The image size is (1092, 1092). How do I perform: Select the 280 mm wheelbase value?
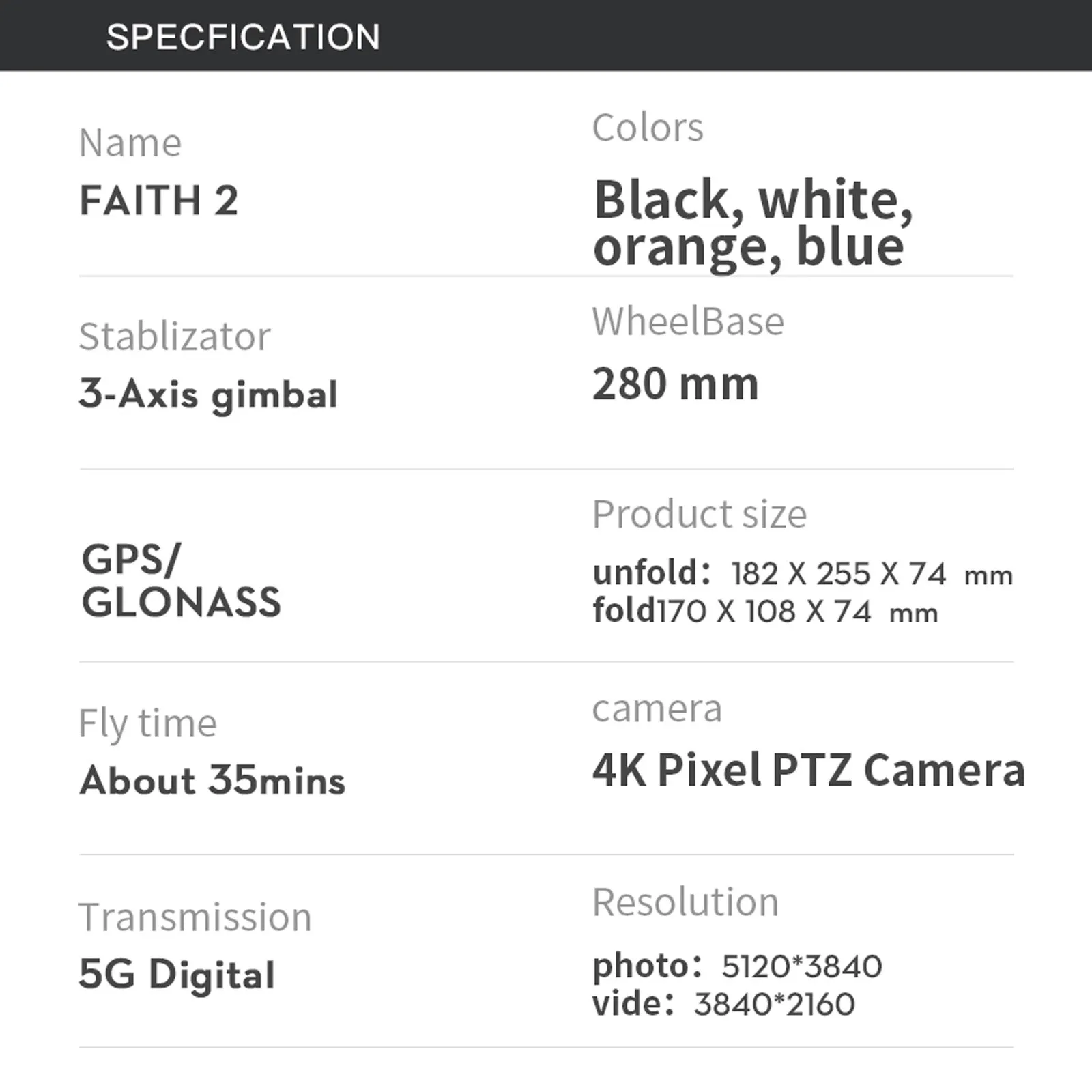click(x=676, y=384)
